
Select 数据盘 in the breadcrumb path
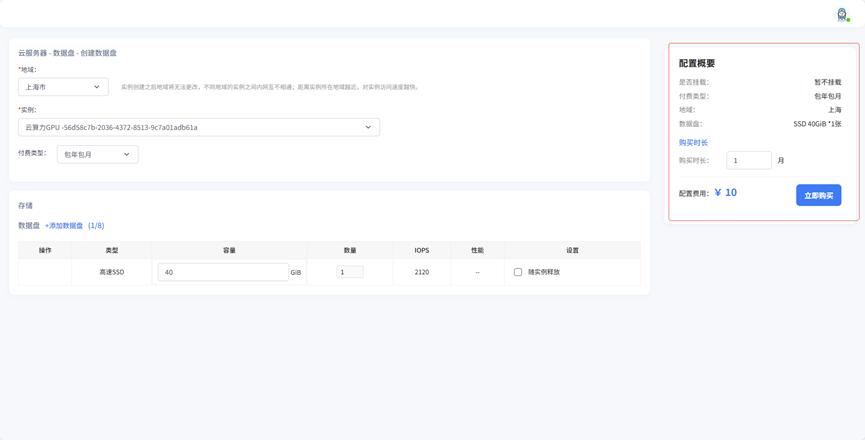point(63,53)
